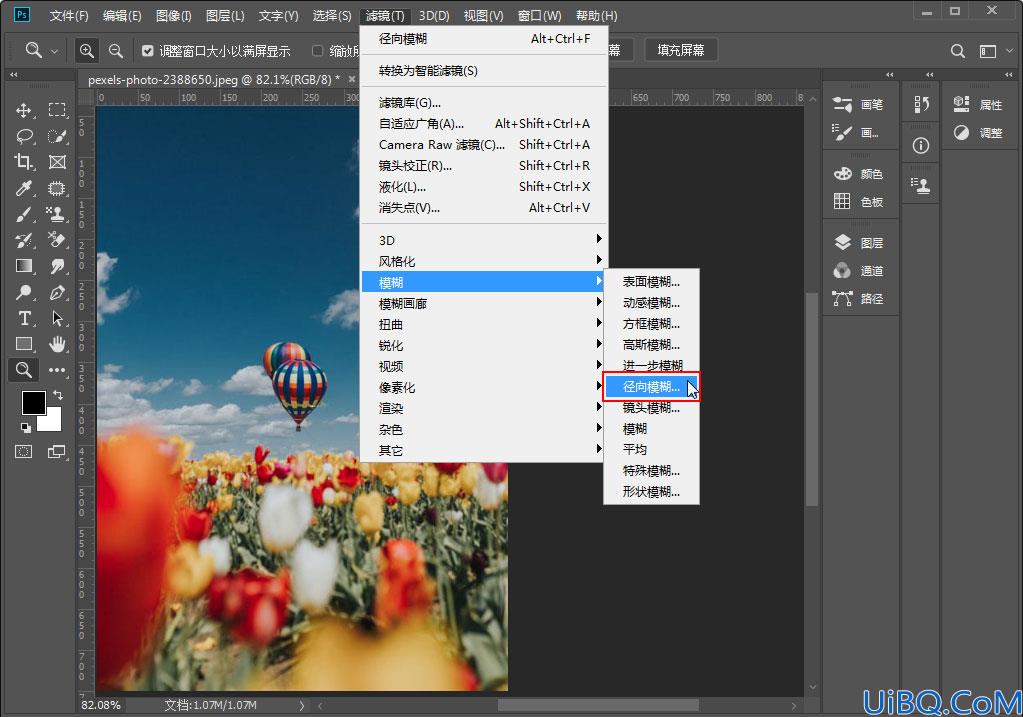The width and height of the screenshot is (1023, 717).
Task: Select the Quick Selection tool
Action: 57,136
